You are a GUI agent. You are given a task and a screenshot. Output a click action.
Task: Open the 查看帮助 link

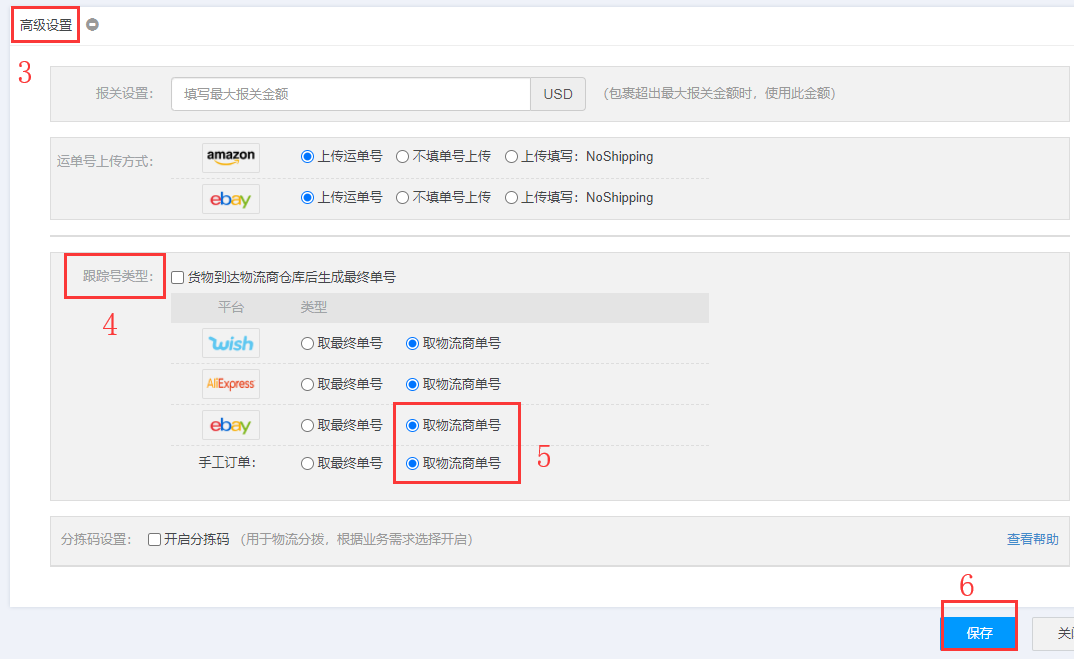(x=1032, y=539)
